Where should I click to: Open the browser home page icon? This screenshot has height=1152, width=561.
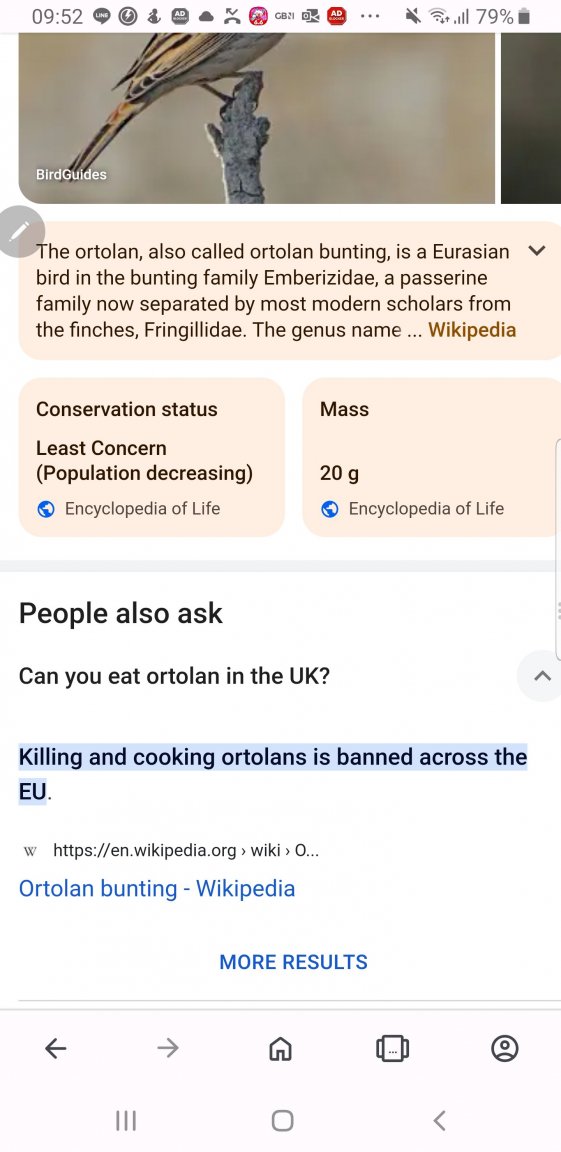coord(280,1048)
